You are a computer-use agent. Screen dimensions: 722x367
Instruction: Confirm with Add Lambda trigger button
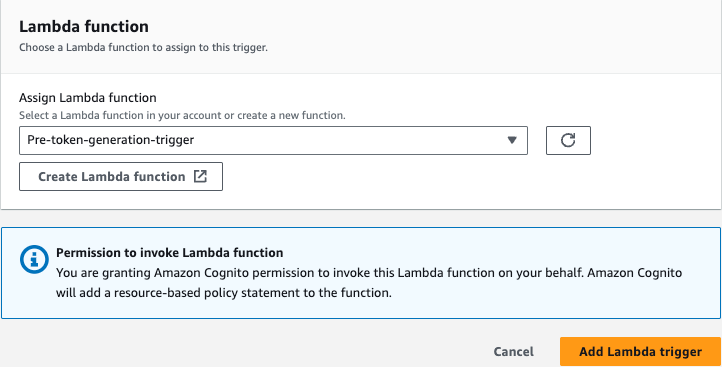[x=640, y=352]
